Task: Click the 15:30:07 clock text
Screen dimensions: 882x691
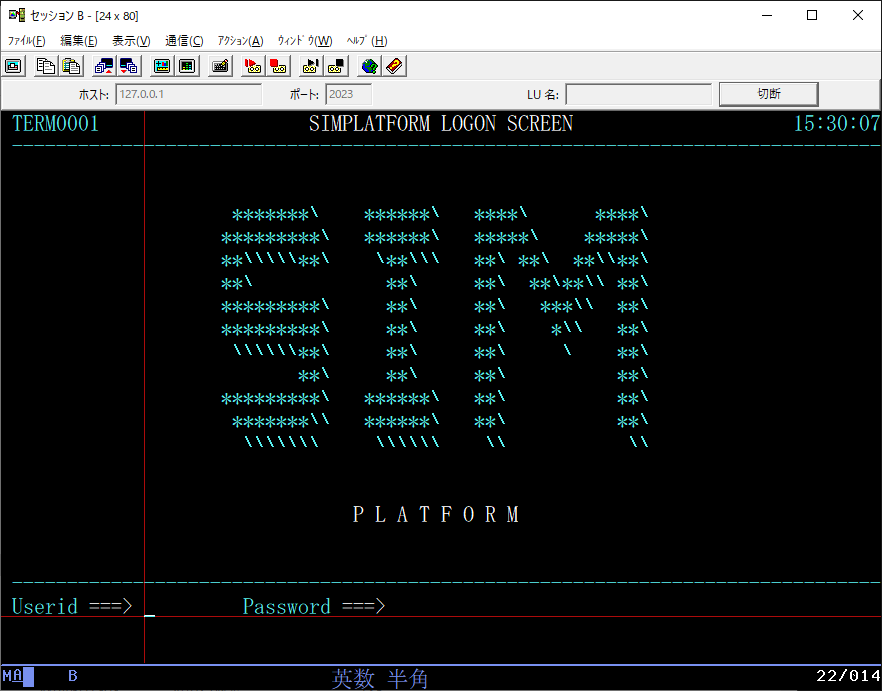Action: (x=836, y=124)
